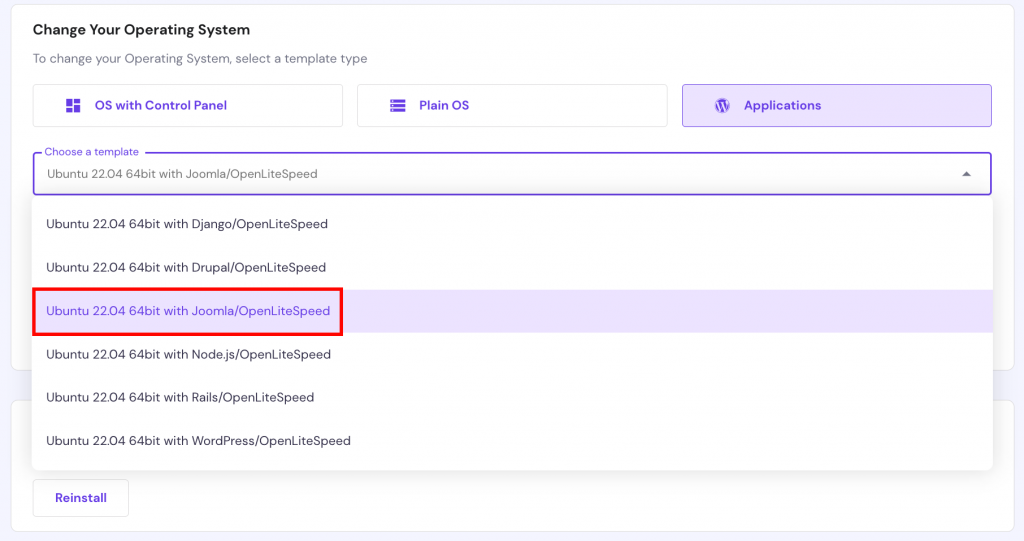Choose Ubuntu 22.04 with Django/OpenLiteSpeed
The height and width of the screenshot is (541, 1024).
[187, 224]
